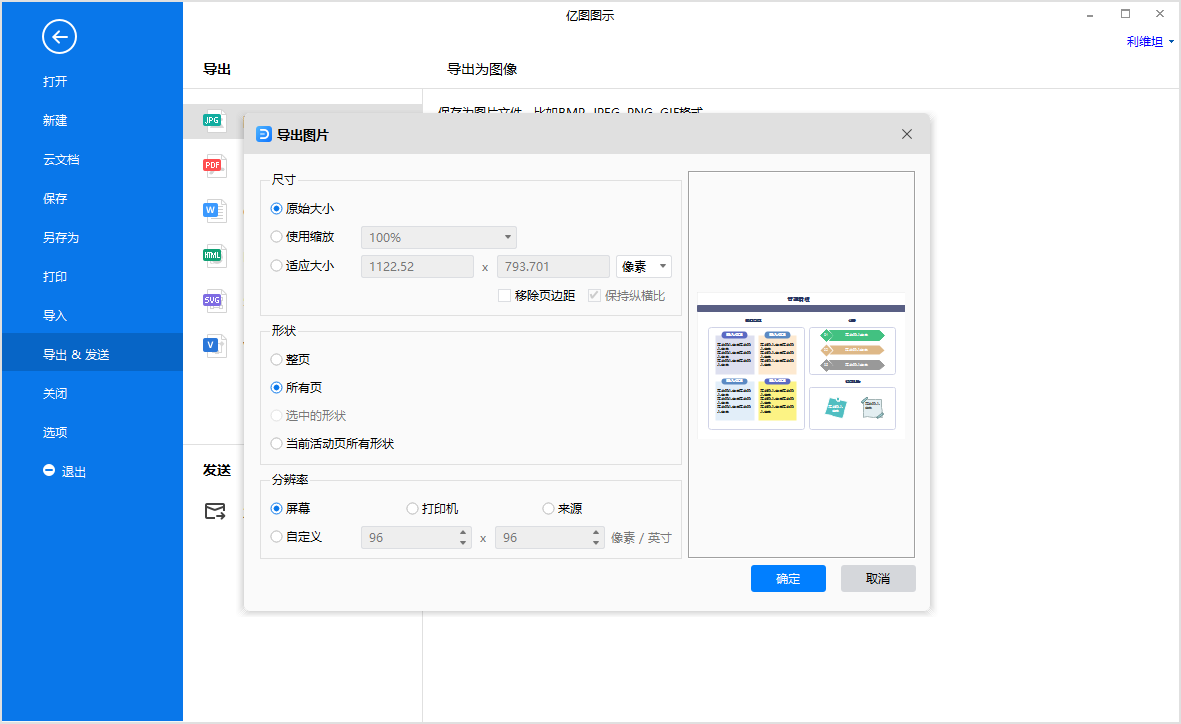
Task: Open the 利维坦 user account dropdown
Action: [x=1150, y=41]
